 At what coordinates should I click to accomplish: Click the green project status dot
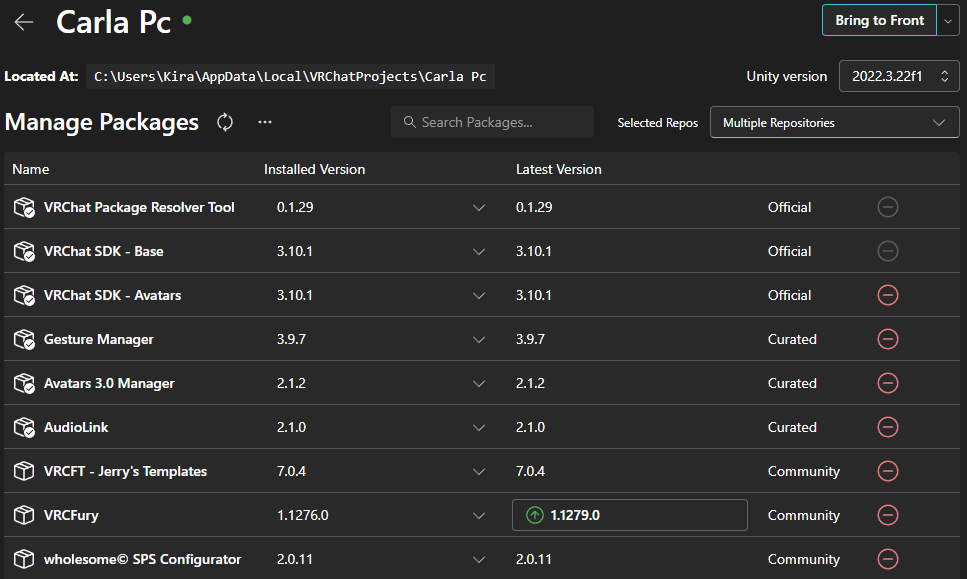click(x=187, y=20)
